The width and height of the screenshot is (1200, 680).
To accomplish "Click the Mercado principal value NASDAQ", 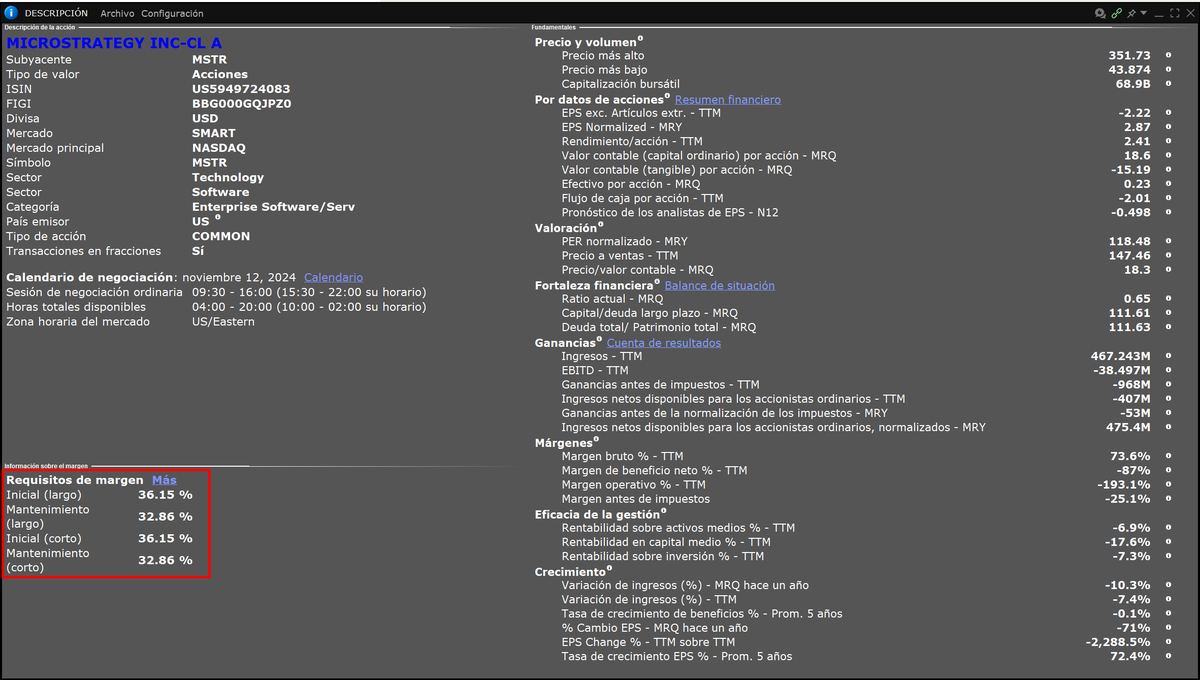I will pyautogui.click(x=217, y=148).
